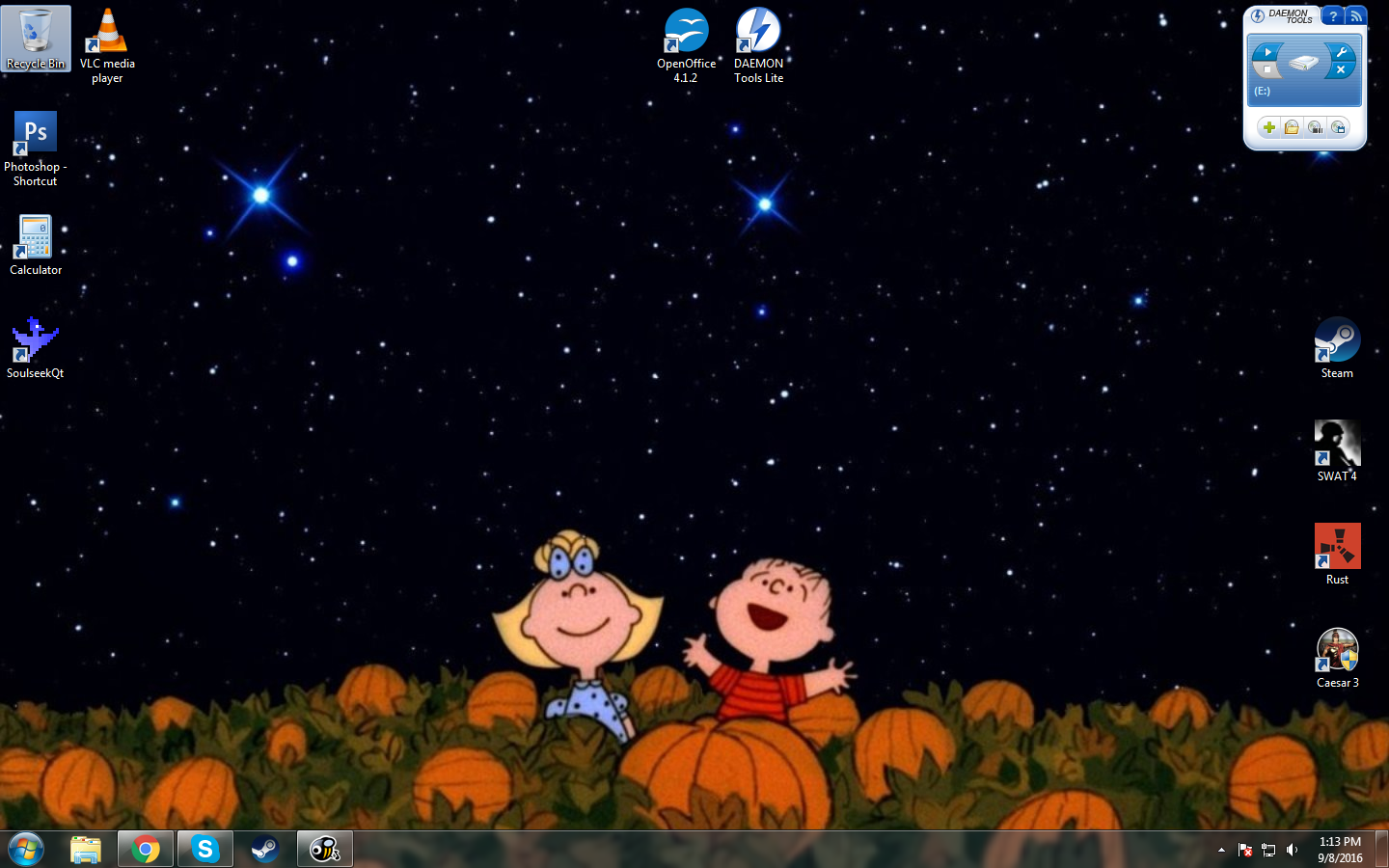This screenshot has height=868, width=1389.
Task: Open Skype from the taskbar
Action: point(205,850)
